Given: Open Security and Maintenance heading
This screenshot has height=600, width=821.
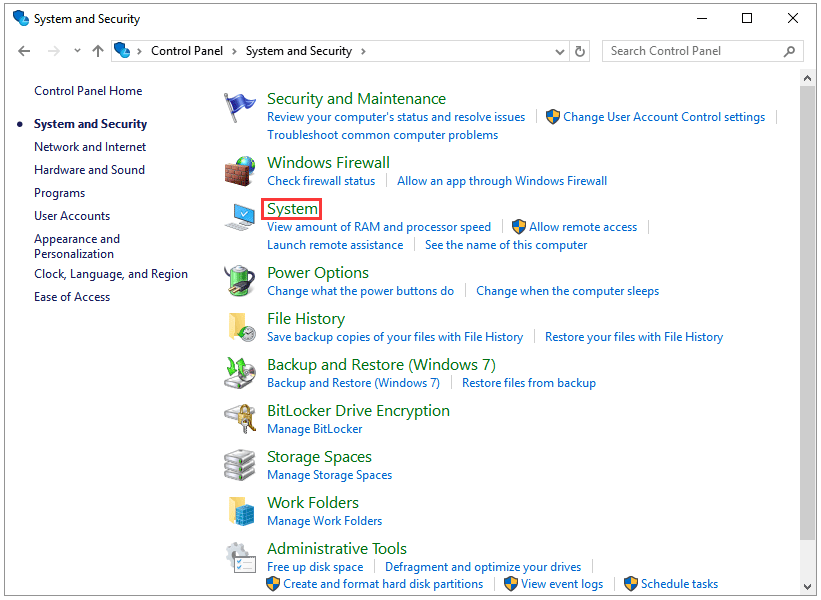Looking at the screenshot, I should click(357, 98).
